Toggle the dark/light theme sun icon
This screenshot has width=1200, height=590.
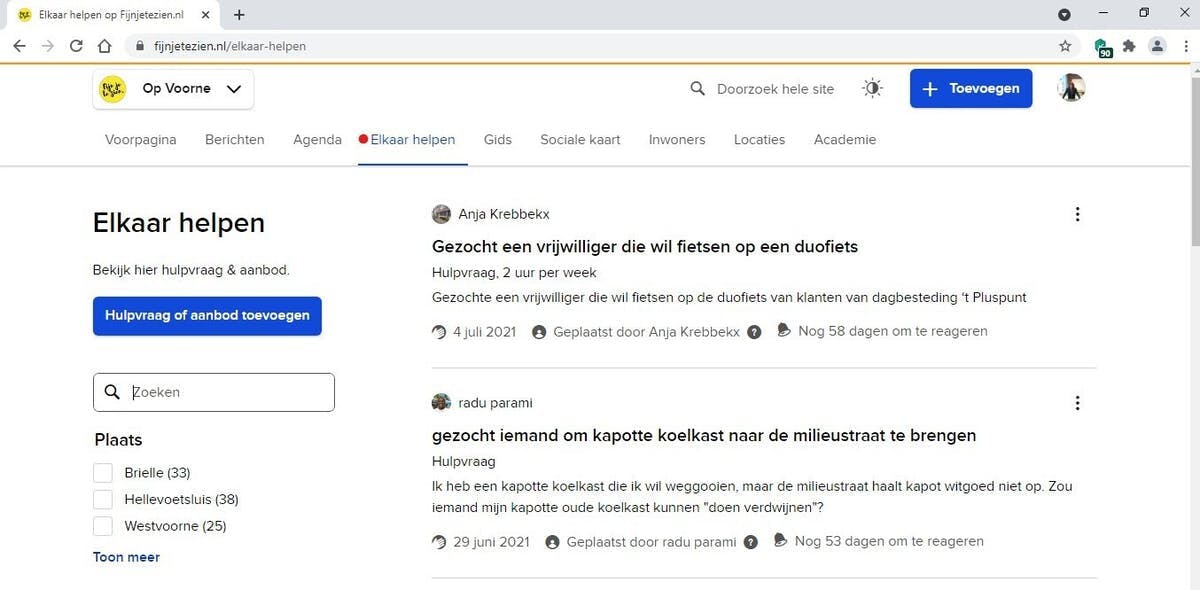[x=873, y=89]
